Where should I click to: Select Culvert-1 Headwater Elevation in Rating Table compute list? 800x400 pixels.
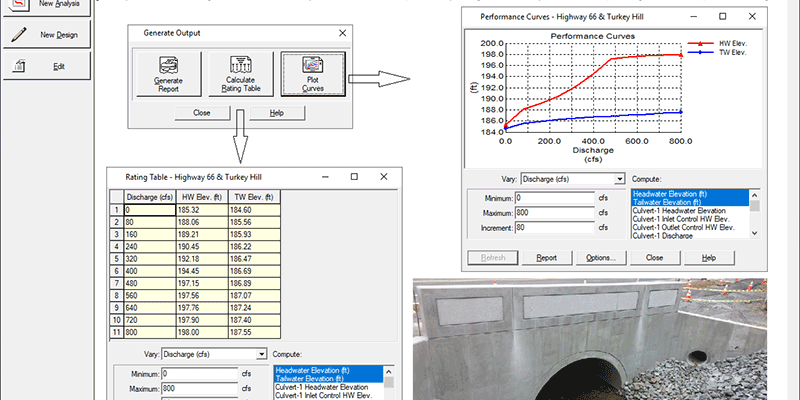point(328,387)
